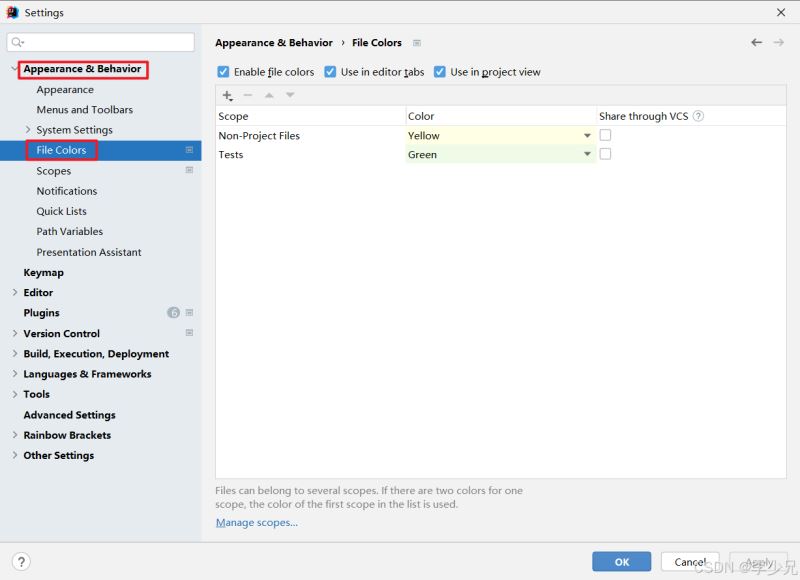The width and height of the screenshot is (800, 580).
Task: Close the Settings dialog
Action: coord(781,12)
